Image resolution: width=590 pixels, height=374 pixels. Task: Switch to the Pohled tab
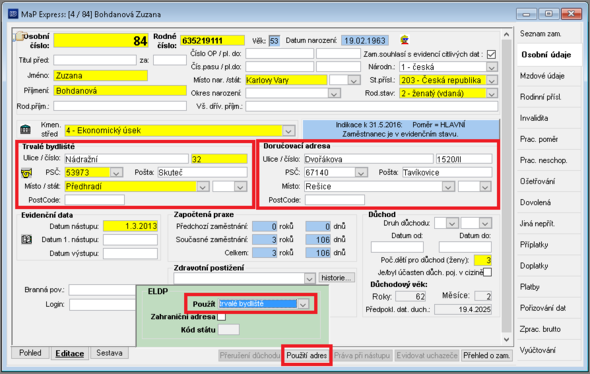click(30, 353)
